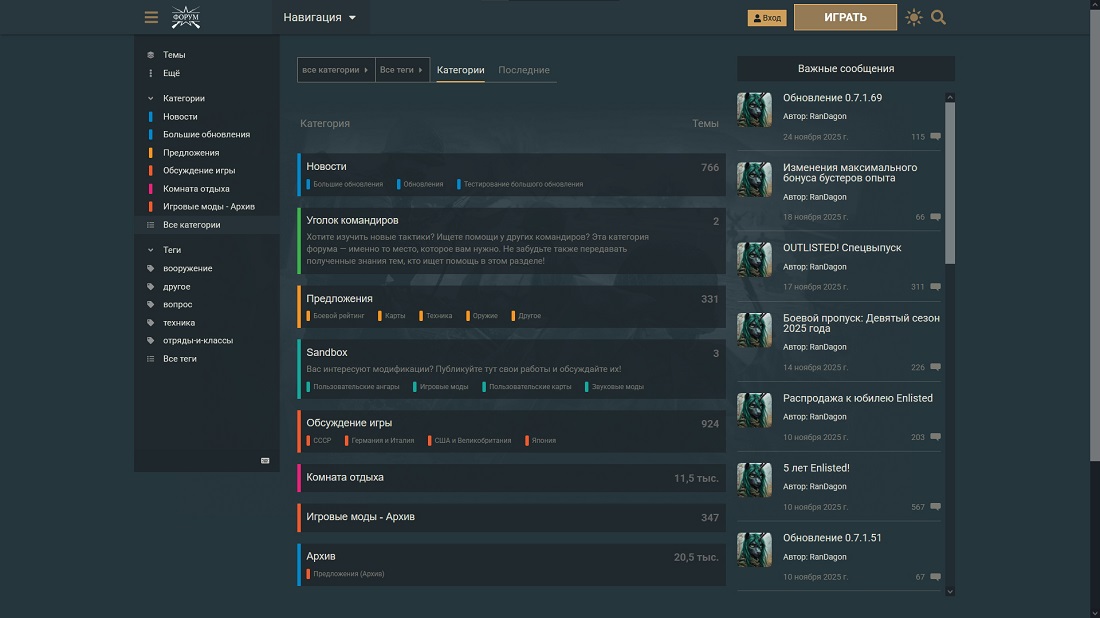Open the 'Все теги' filter dropdown
Screen dimensions: 1100x618
[x=402, y=70]
